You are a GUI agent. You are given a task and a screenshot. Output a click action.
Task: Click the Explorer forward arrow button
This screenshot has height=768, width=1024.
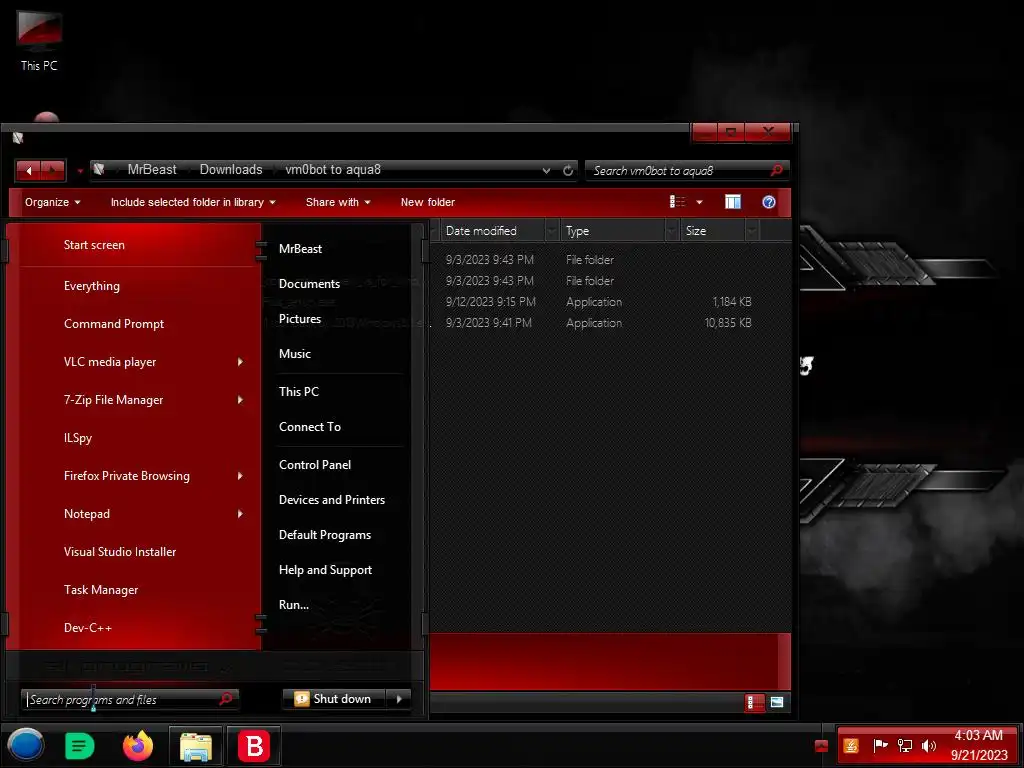pos(53,170)
